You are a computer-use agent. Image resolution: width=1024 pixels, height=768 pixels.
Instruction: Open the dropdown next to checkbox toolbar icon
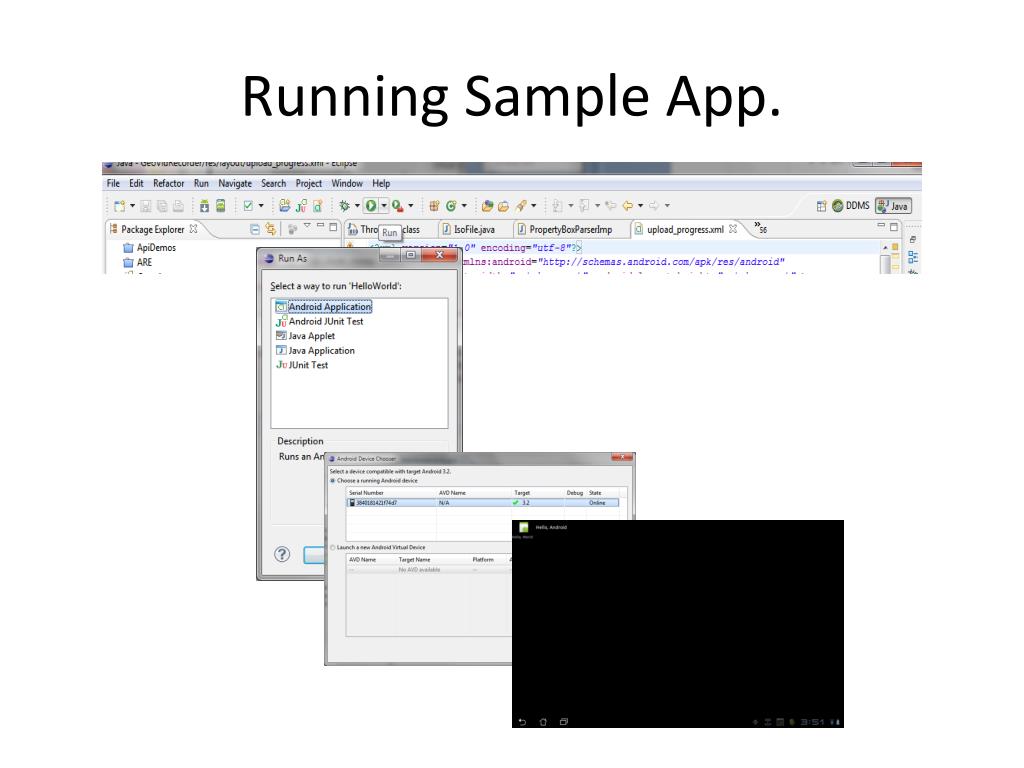click(261, 206)
